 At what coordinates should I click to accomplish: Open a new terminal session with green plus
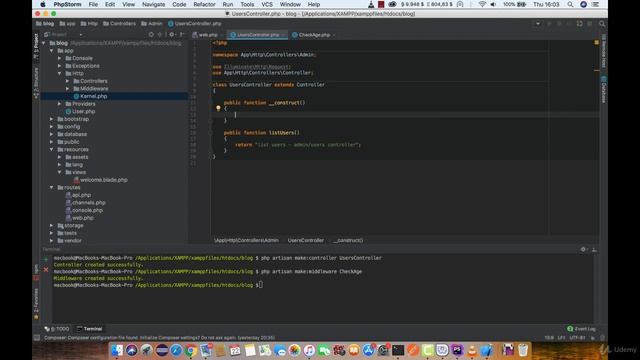point(46,260)
